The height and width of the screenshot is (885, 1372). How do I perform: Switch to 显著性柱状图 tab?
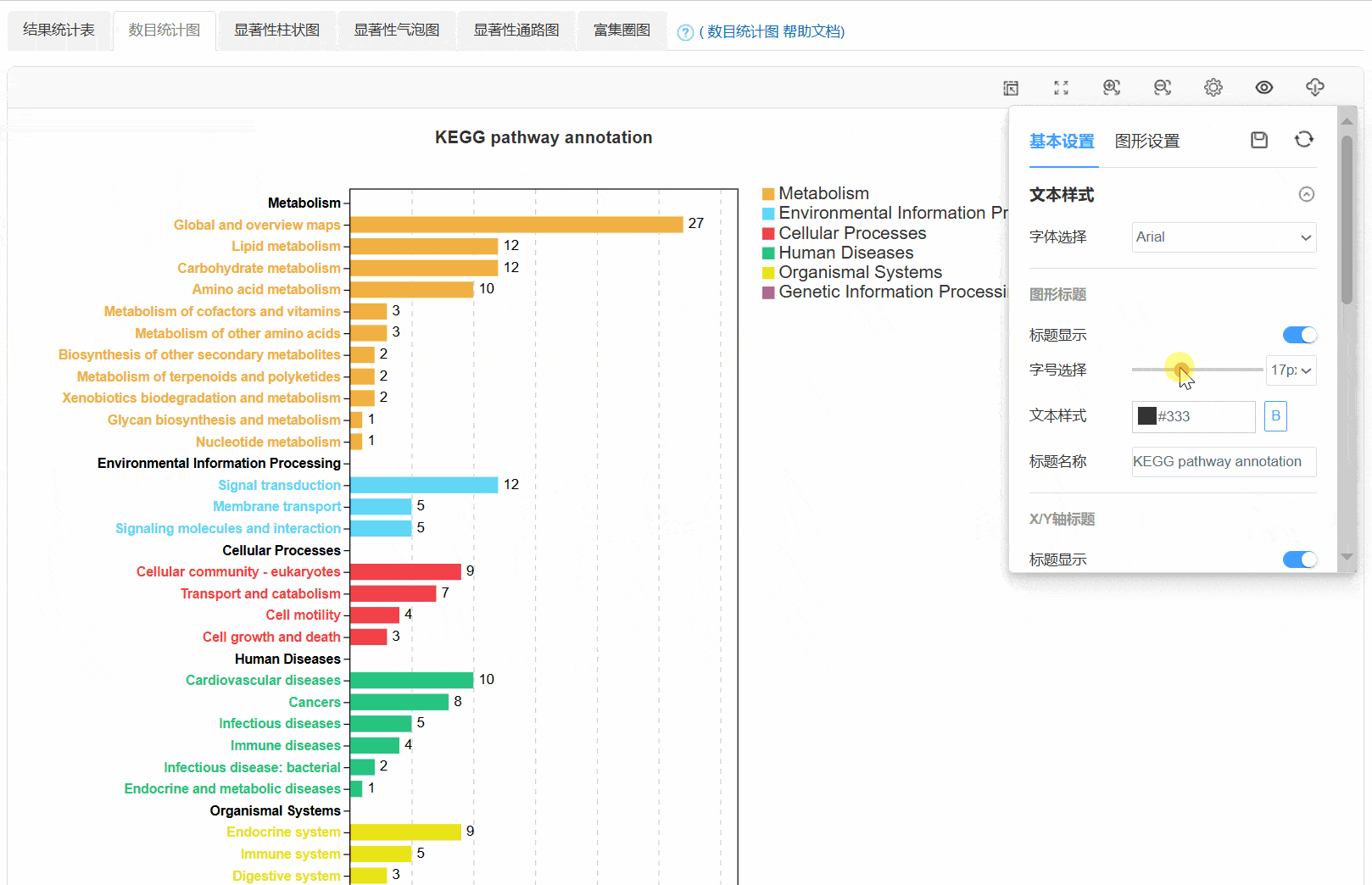click(276, 31)
